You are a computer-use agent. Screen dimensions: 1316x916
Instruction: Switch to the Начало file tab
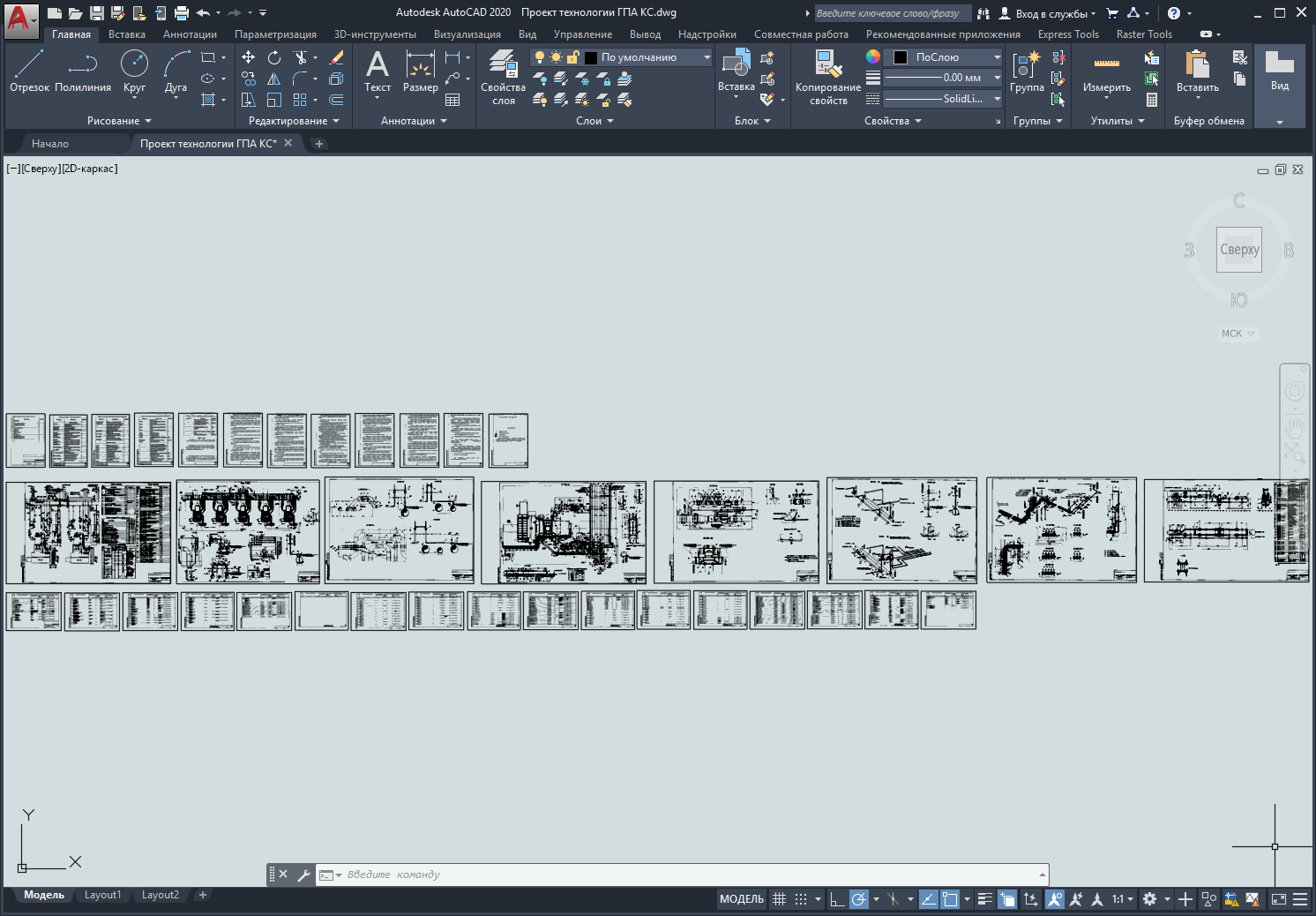click(x=50, y=144)
